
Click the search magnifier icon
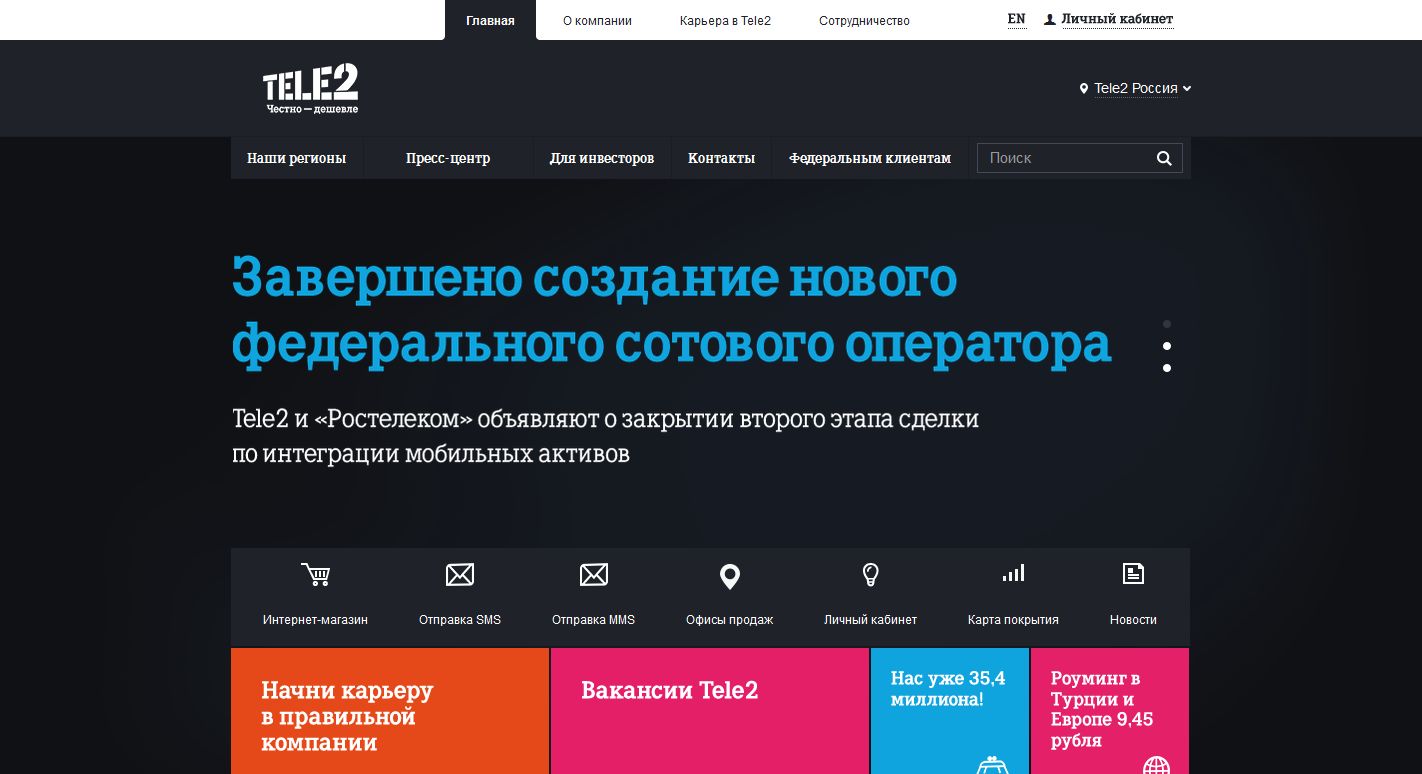point(1164,158)
